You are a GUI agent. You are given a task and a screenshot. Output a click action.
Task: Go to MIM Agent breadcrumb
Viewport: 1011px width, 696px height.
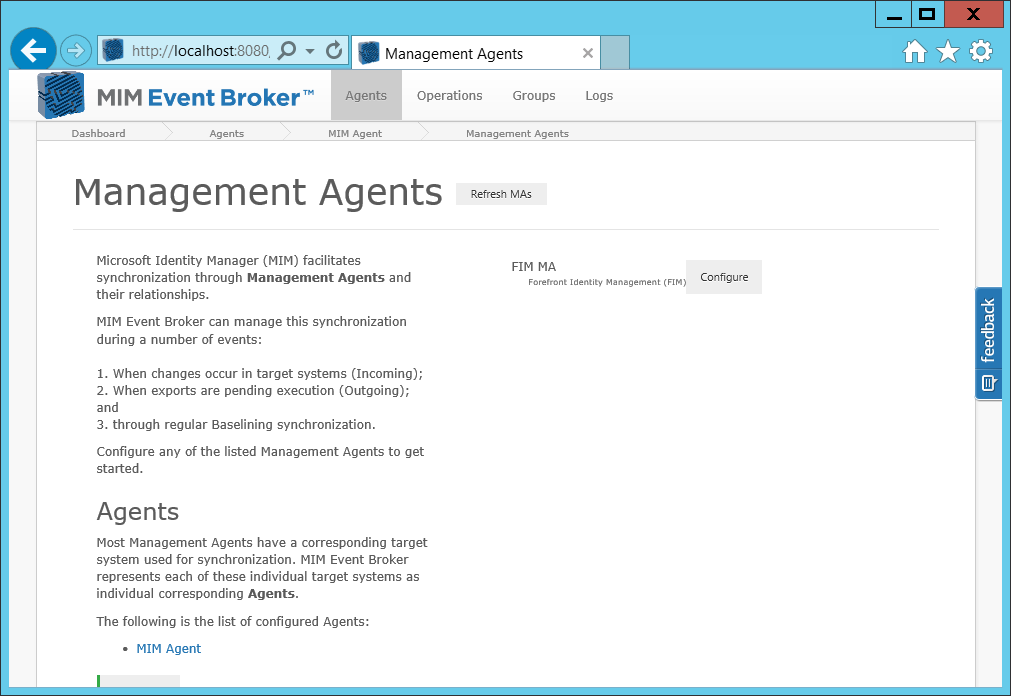tap(355, 134)
